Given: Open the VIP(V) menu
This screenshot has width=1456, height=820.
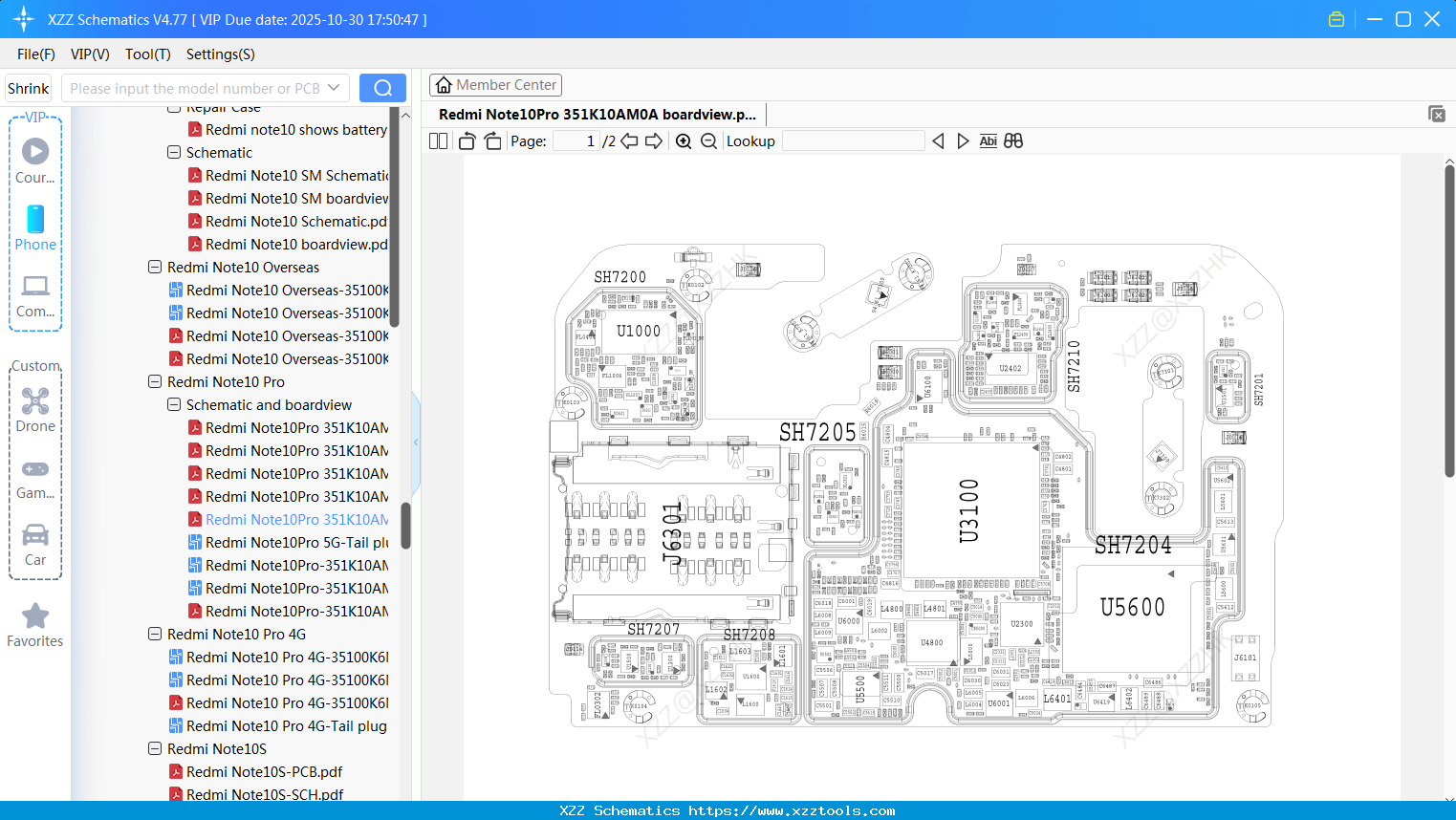Looking at the screenshot, I should [90, 54].
